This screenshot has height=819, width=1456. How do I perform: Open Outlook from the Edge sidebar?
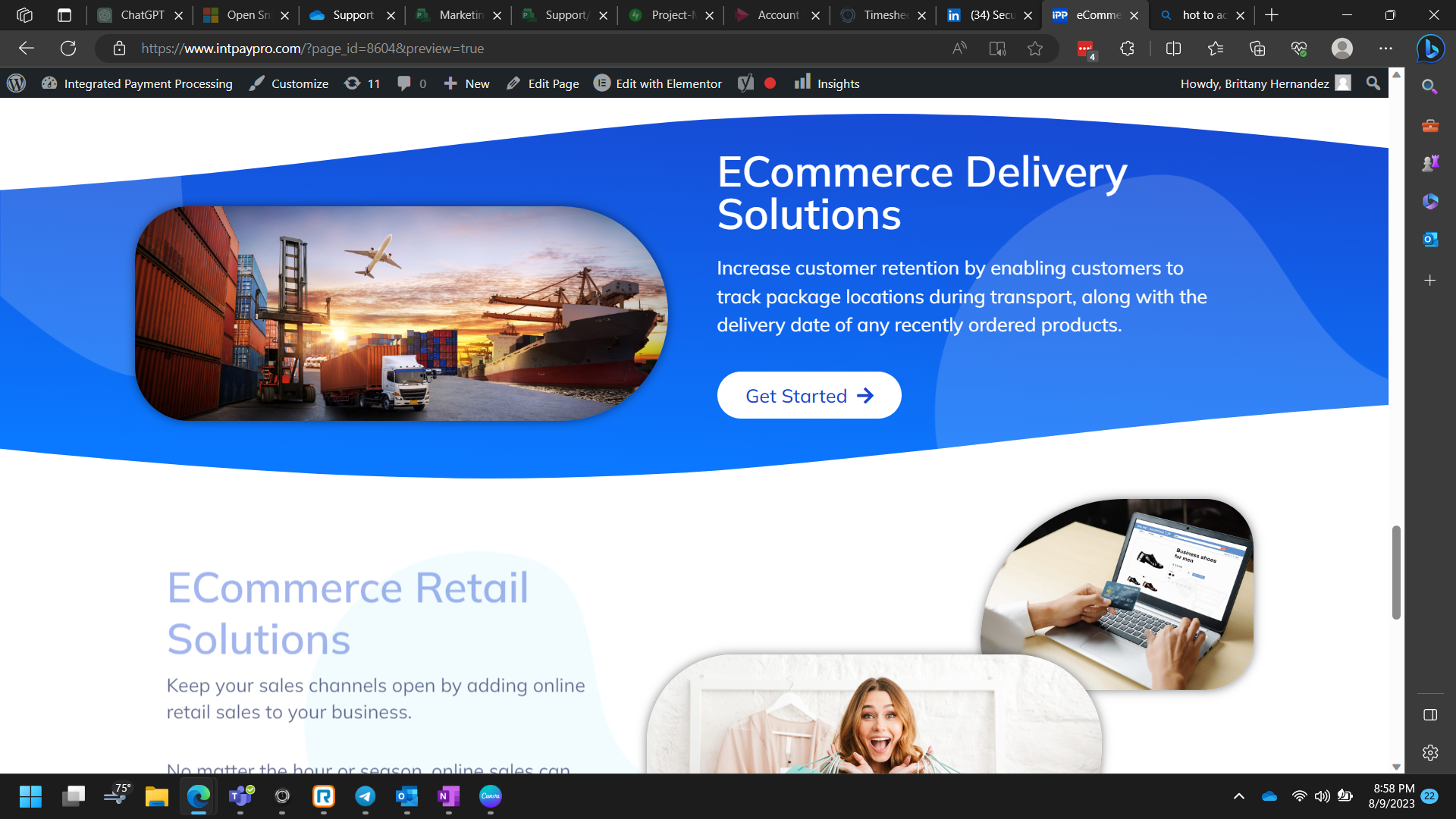[x=1430, y=239]
